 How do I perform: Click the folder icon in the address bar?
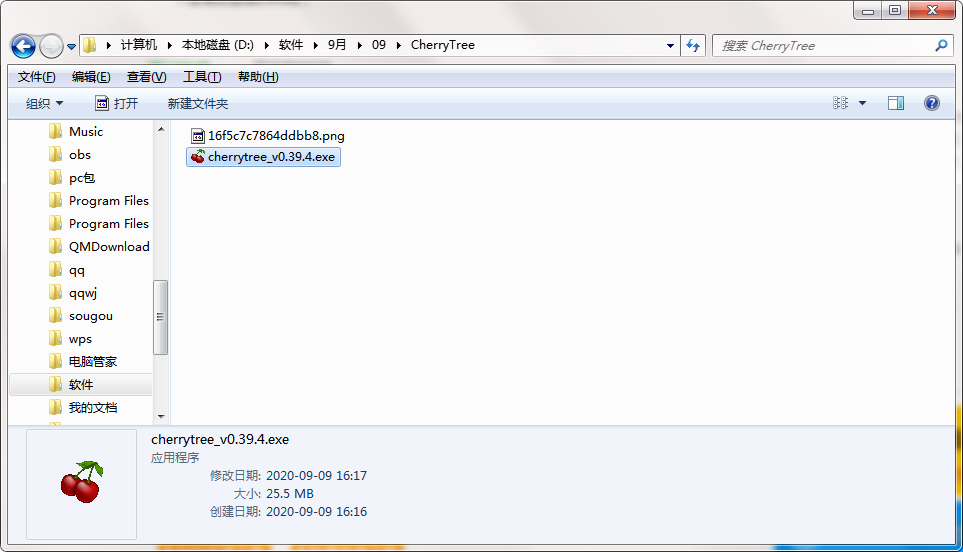pos(90,45)
